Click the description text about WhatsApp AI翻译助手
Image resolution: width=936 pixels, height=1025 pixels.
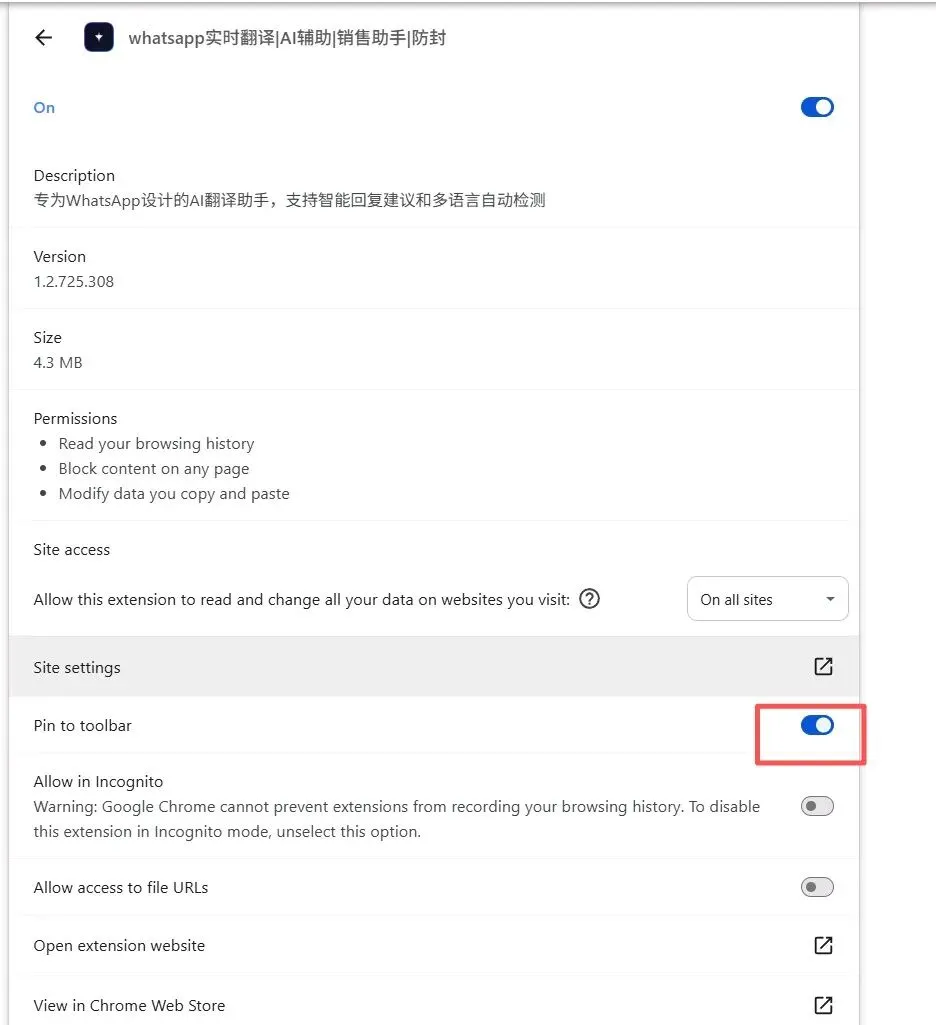pos(290,200)
